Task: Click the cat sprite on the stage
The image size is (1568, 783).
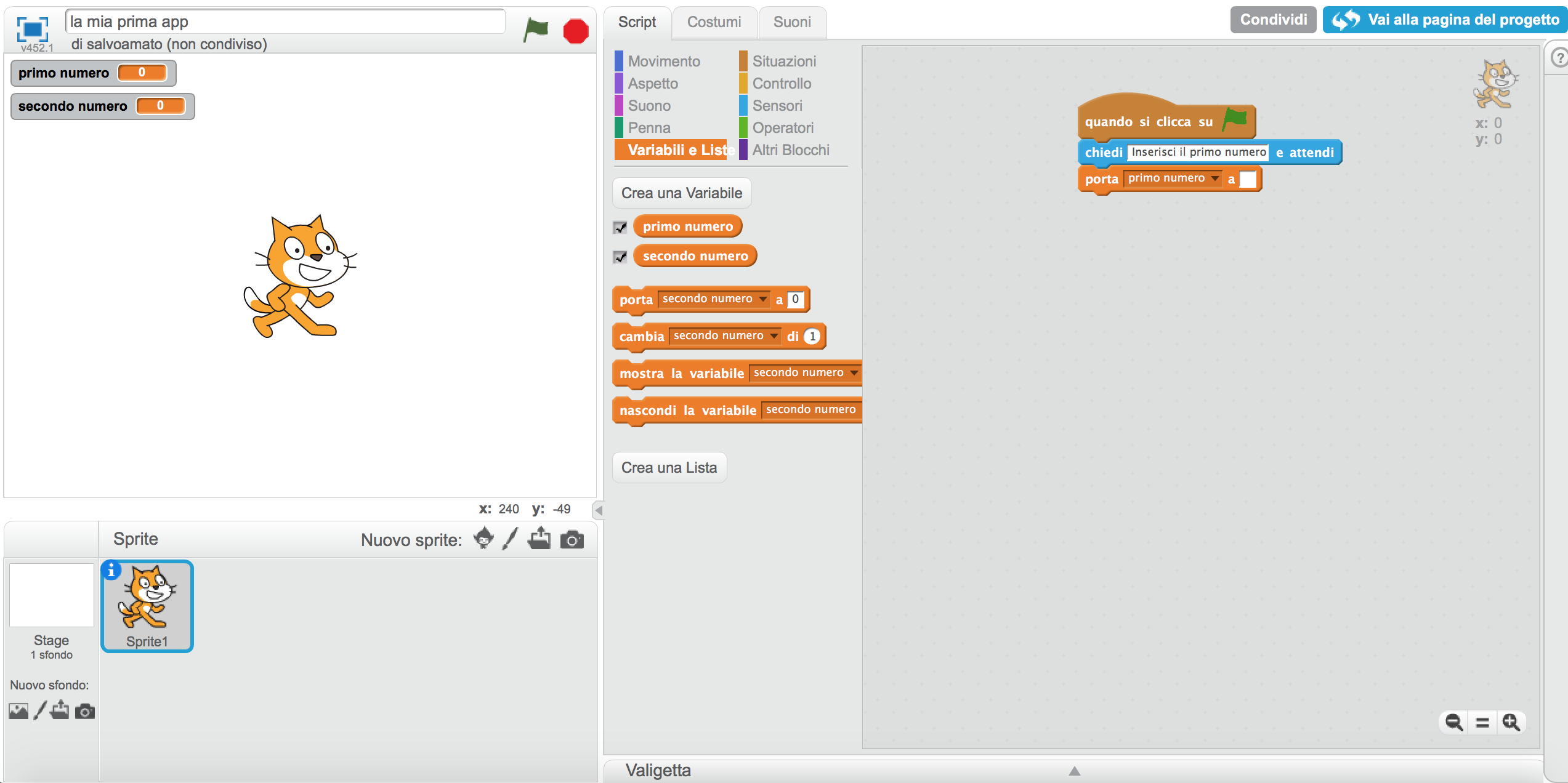Action: coord(300,276)
